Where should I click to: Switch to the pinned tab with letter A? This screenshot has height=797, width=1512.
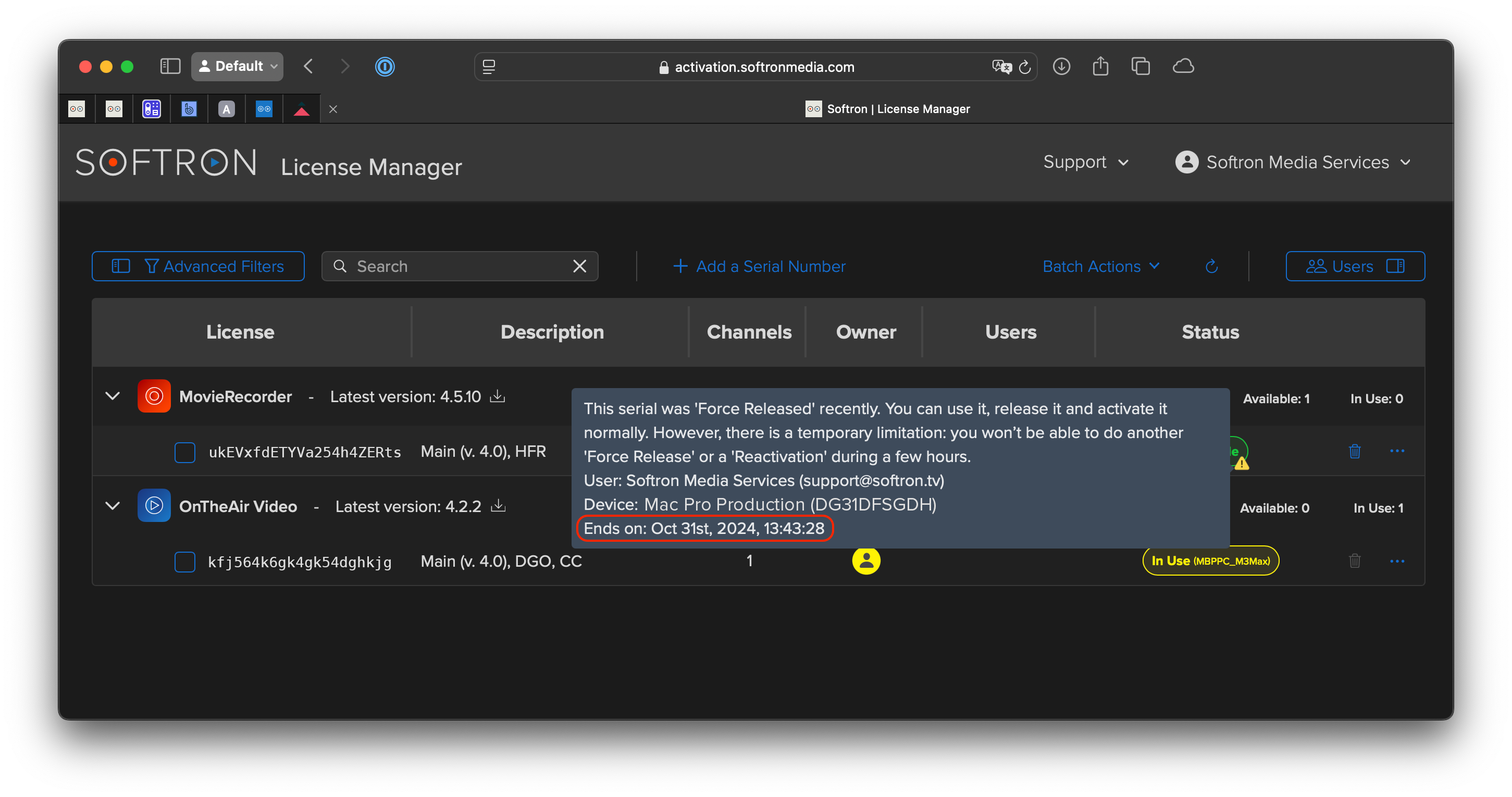227,108
